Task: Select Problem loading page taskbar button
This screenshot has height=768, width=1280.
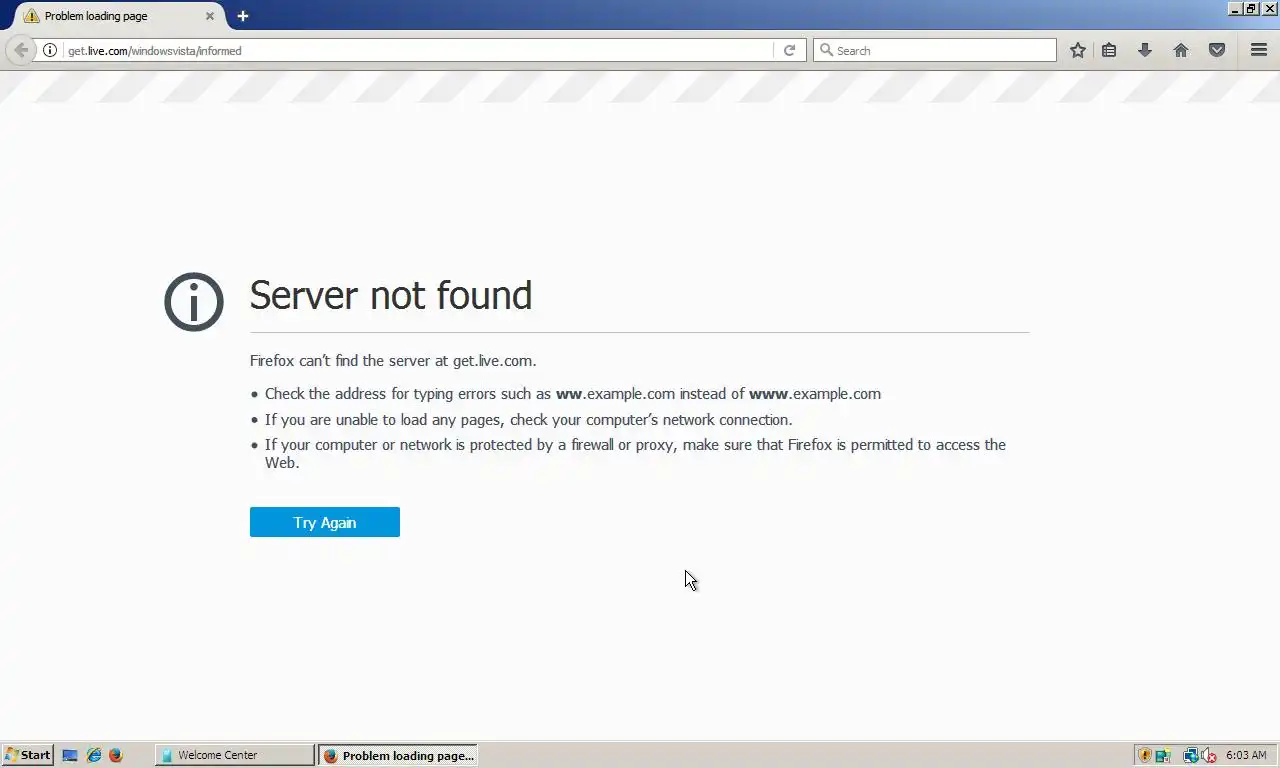Action: coord(397,755)
